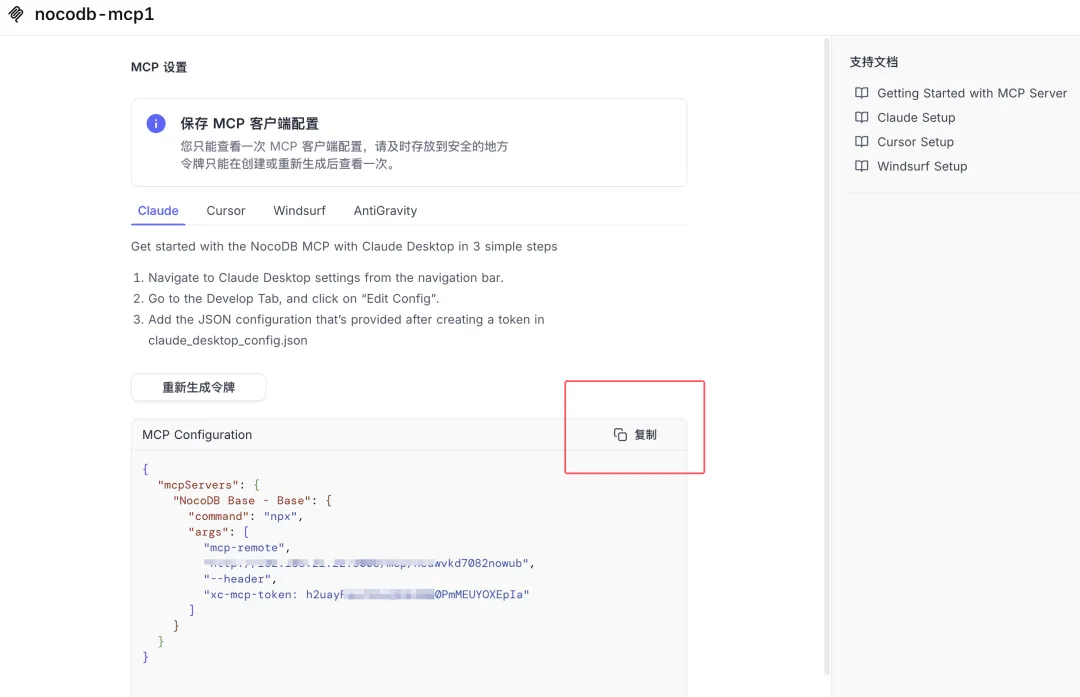Click the copy icon in MCP Configuration header

click(620, 435)
